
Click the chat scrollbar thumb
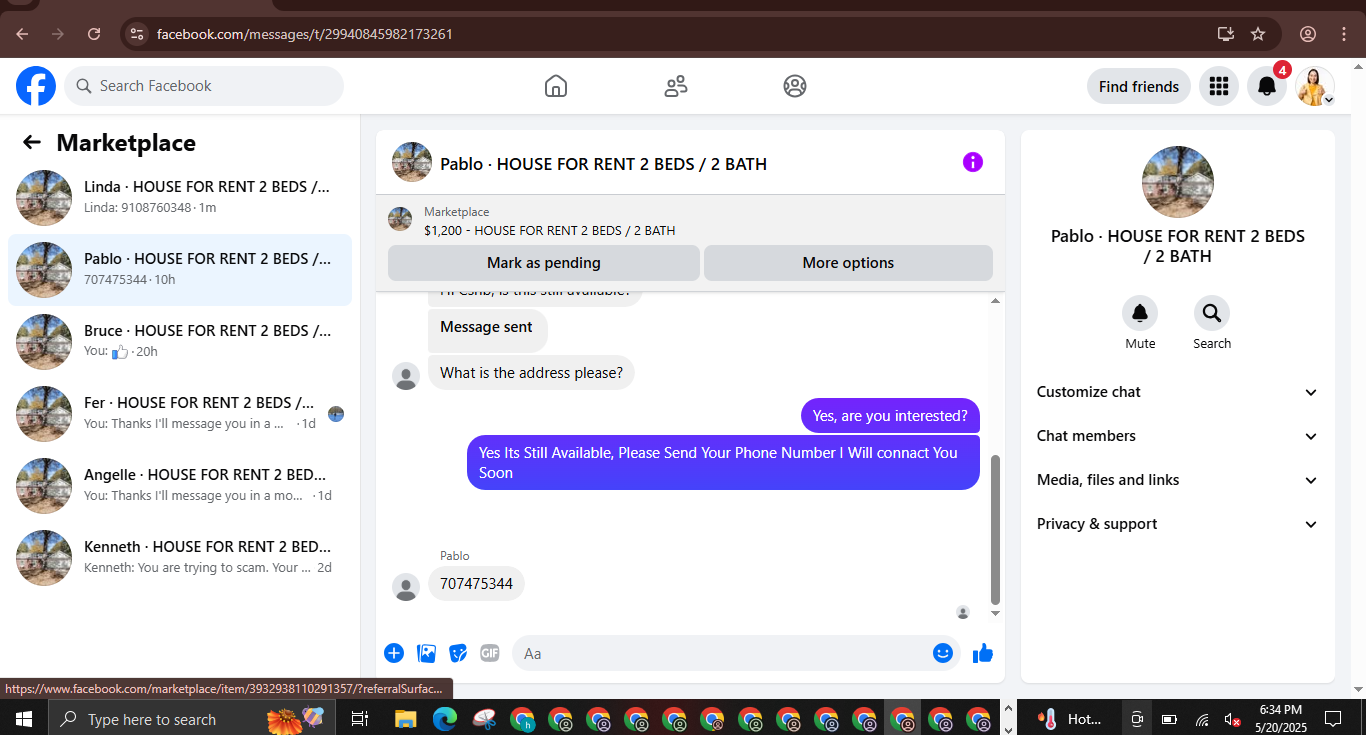coord(995,529)
